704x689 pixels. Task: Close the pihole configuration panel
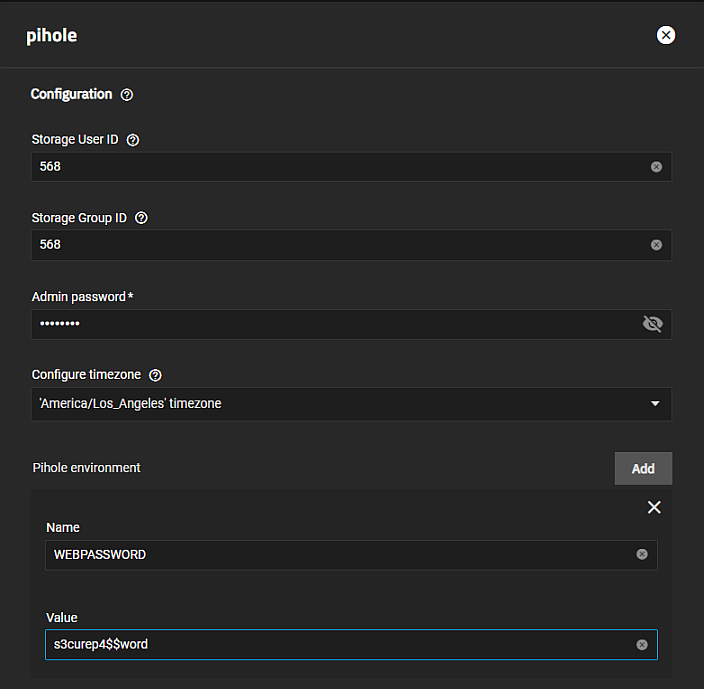(x=665, y=35)
